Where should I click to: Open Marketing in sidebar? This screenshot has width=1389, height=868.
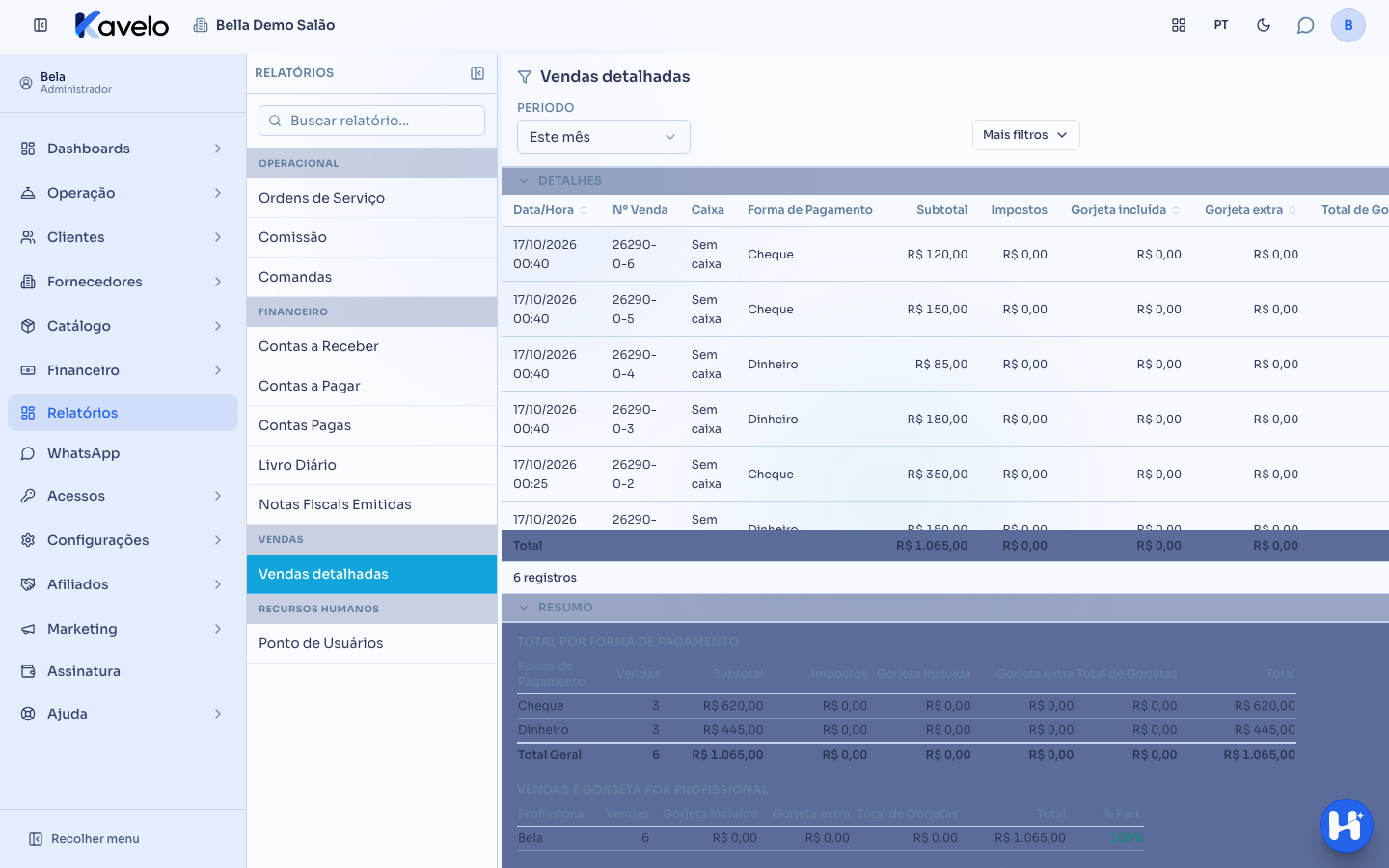coord(123,629)
